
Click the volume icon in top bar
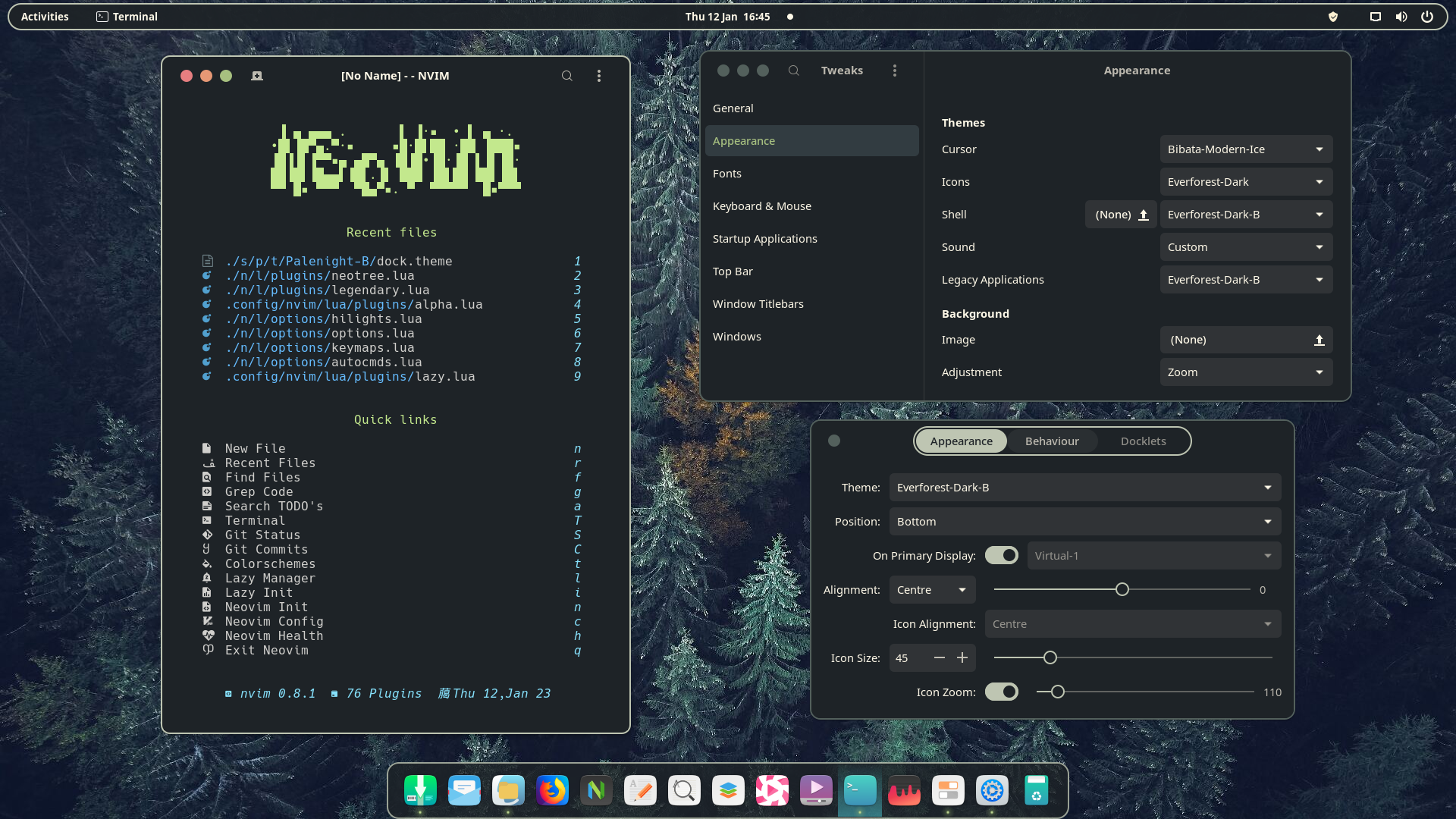click(1401, 17)
